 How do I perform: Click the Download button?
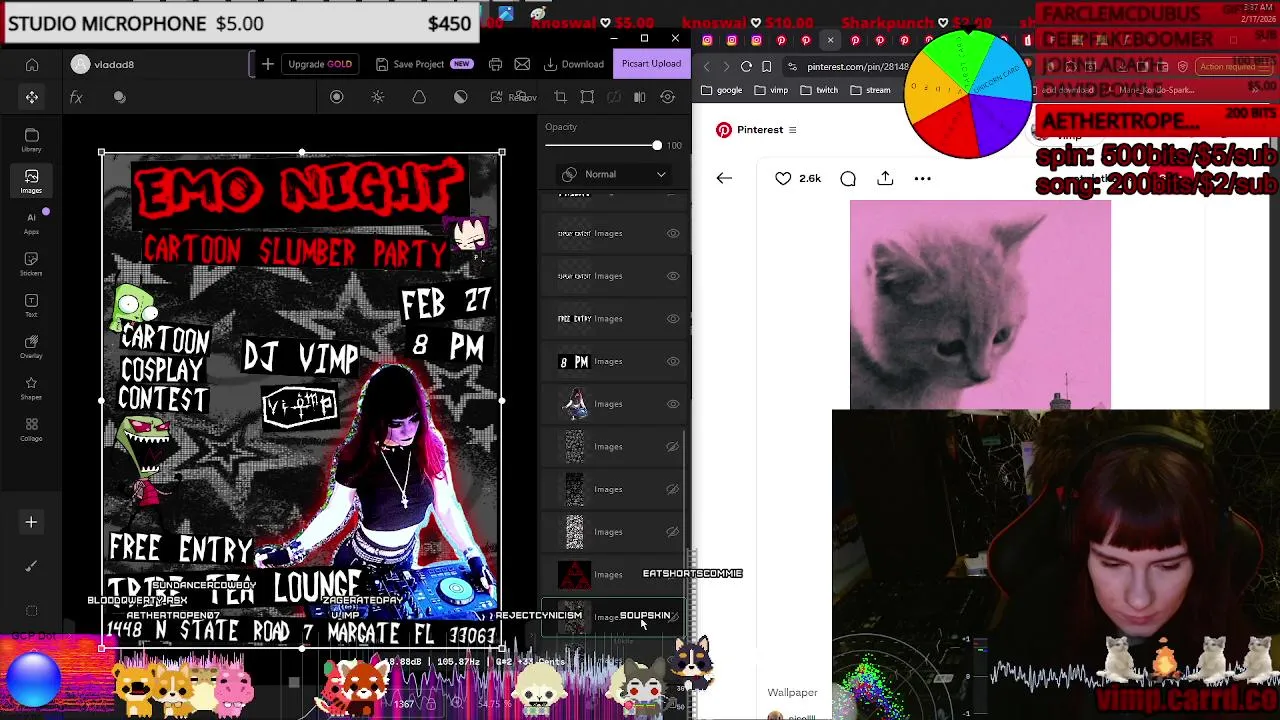tap(574, 64)
